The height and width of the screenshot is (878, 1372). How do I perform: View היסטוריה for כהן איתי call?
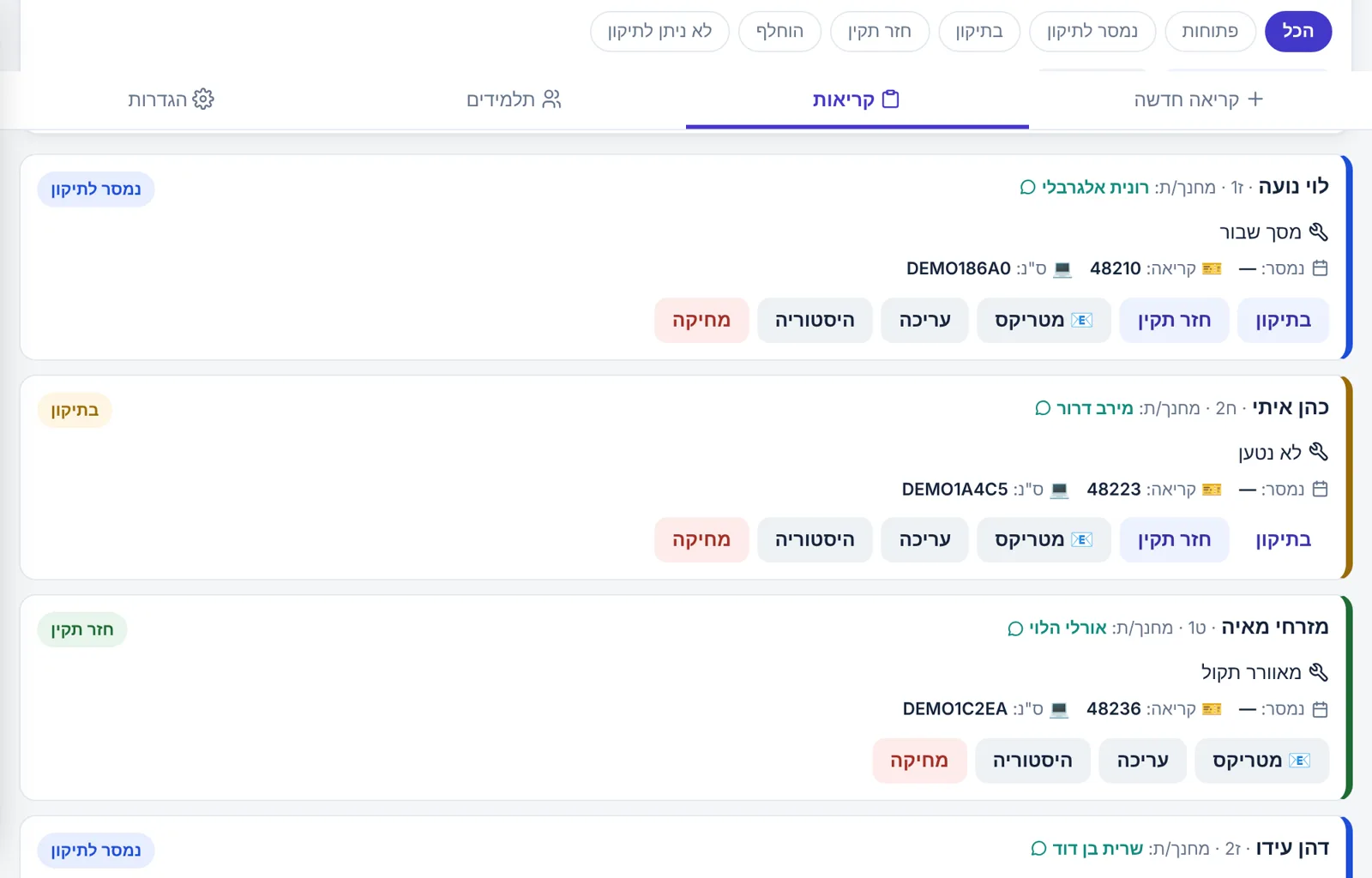click(815, 539)
